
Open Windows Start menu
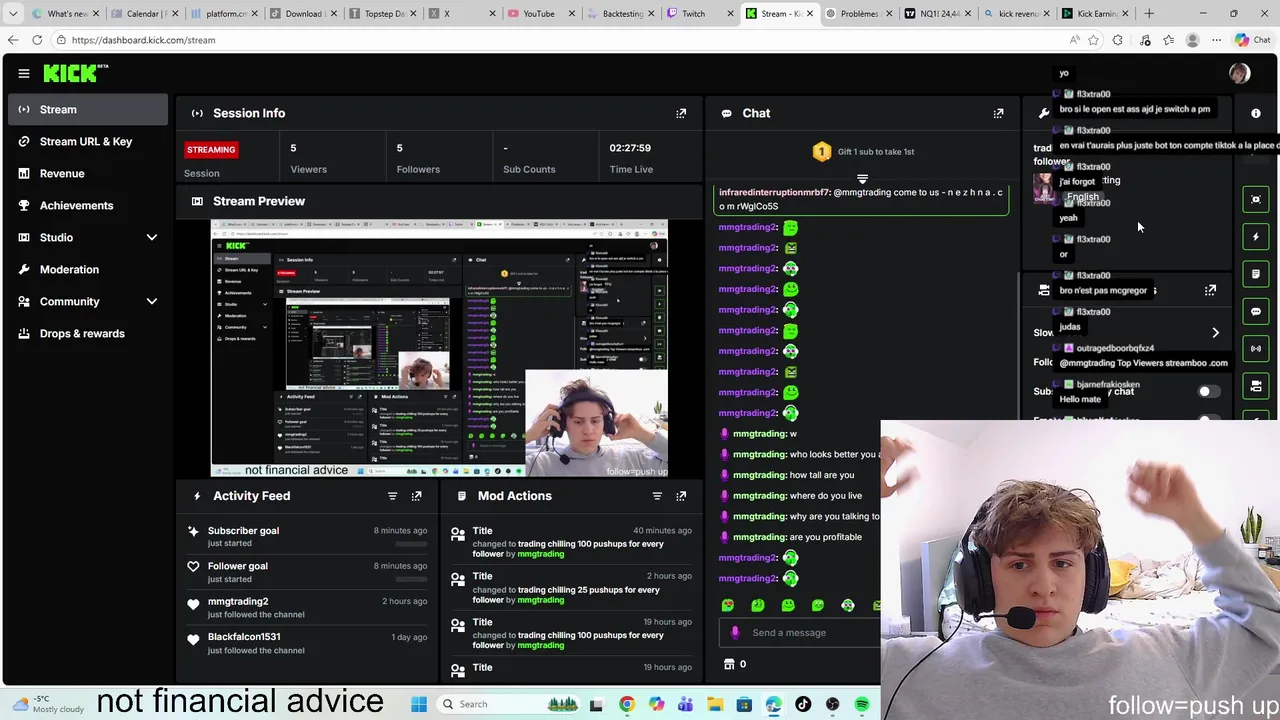point(419,704)
